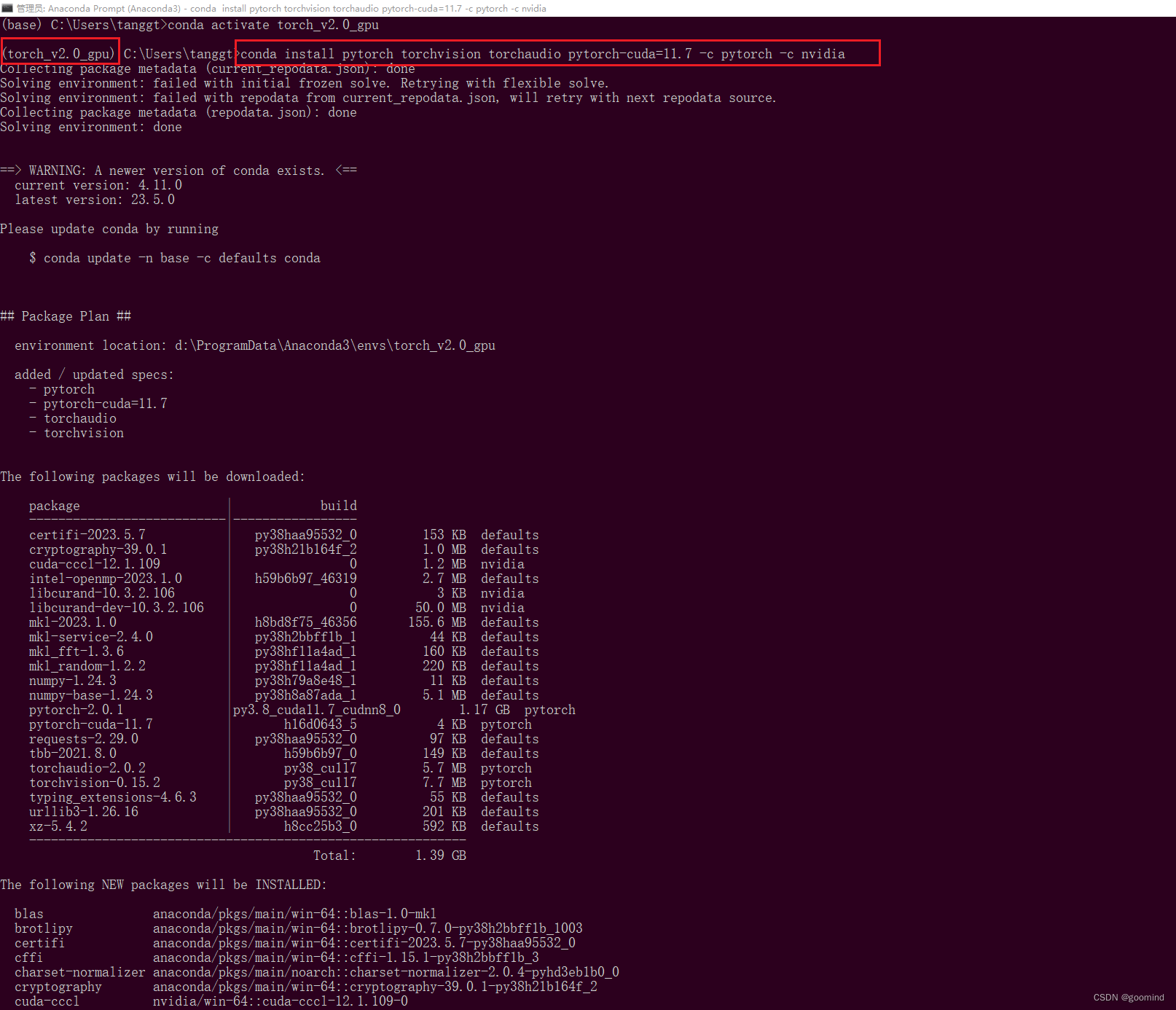Click the numpy-base-1.24.3 package row
The height and width of the screenshot is (1010, 1176).
click(284, 695)
